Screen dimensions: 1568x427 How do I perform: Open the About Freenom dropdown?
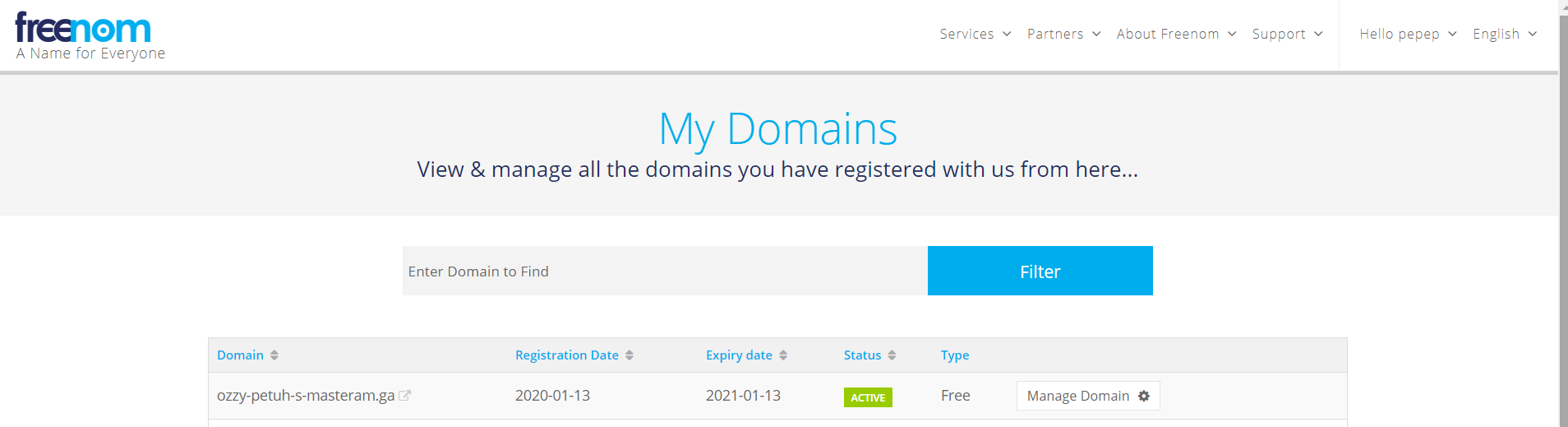1176,34
